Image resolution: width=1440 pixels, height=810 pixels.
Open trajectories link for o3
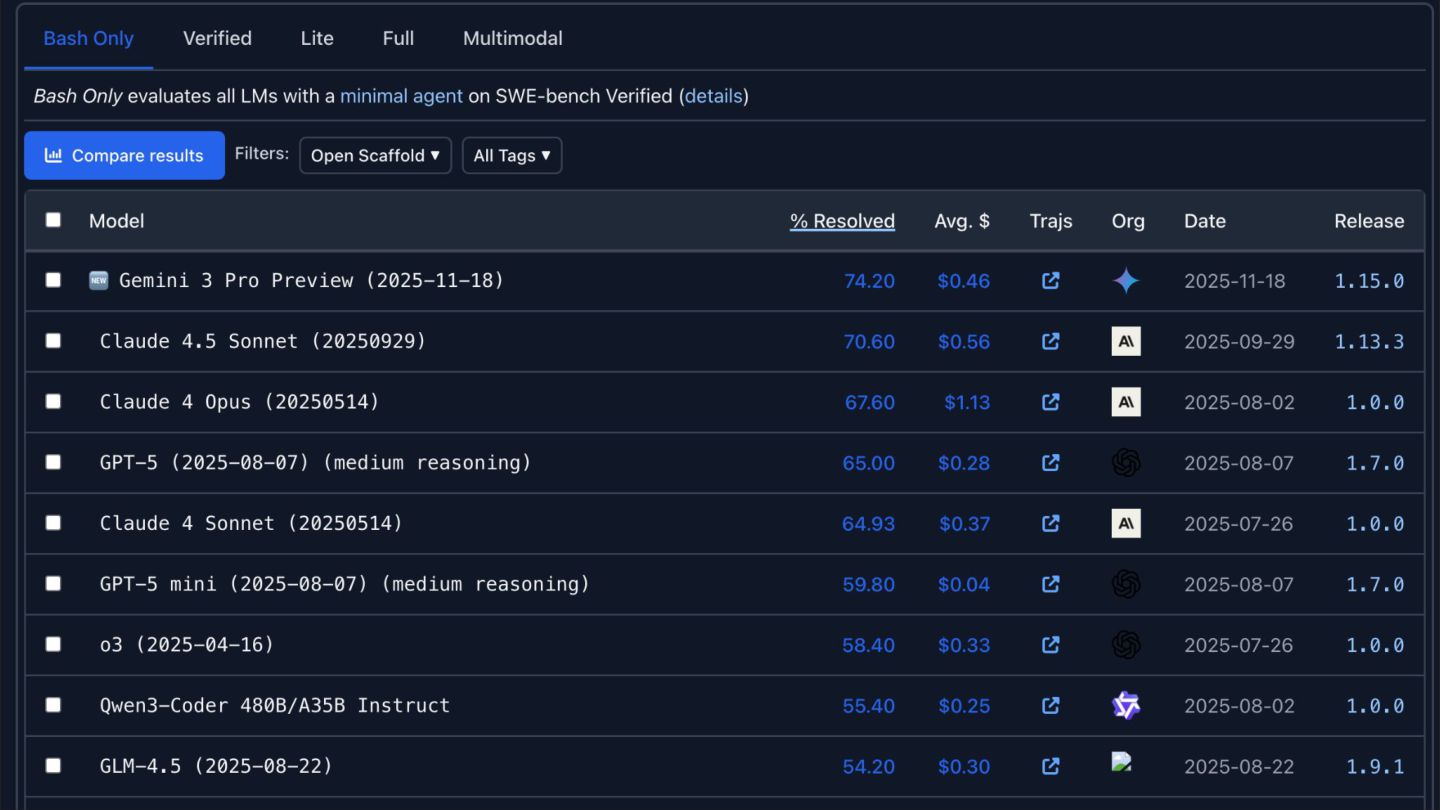click(x=1050, y=645)
